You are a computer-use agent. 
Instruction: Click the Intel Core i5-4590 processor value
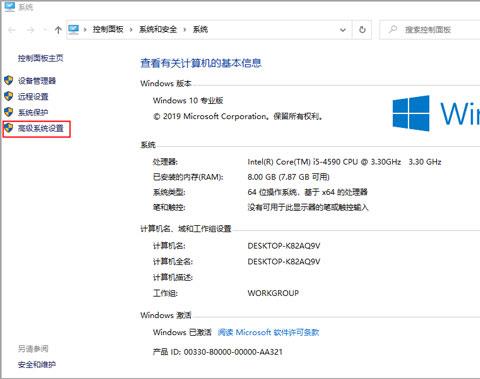344,162
